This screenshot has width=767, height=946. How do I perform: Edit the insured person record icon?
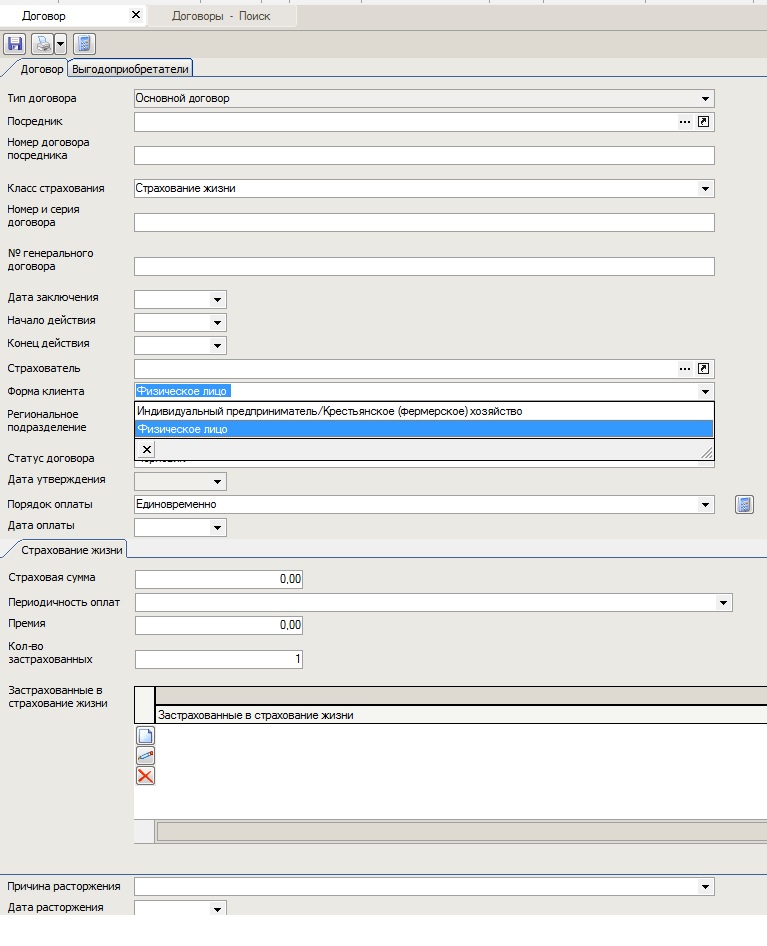coord(146,756)
